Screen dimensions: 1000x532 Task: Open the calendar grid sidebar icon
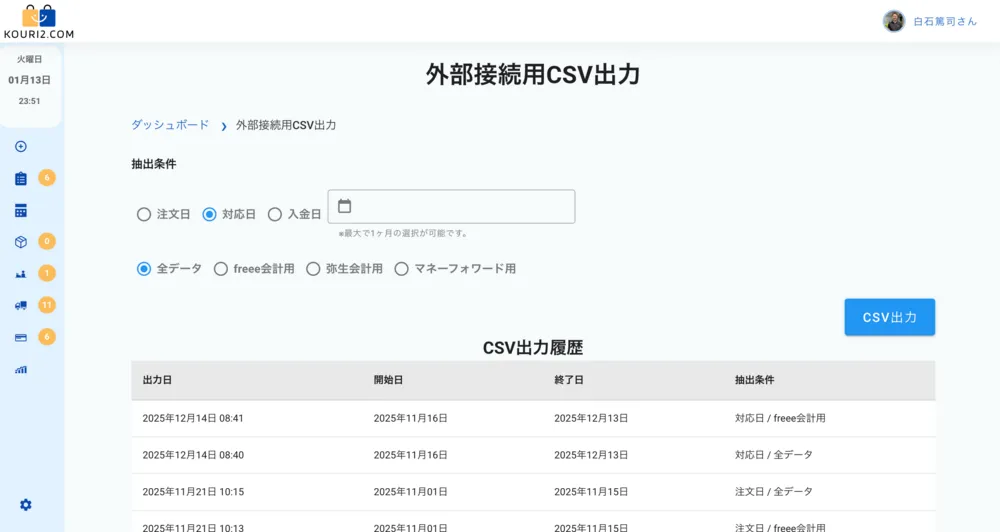[21, 211]
